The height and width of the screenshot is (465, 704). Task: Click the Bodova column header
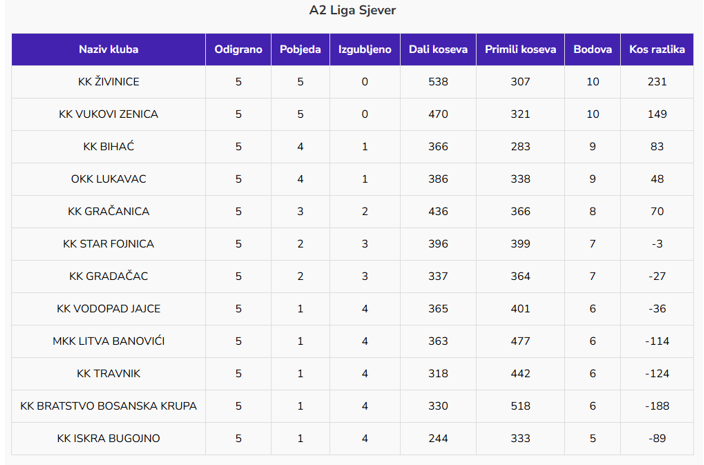pos(592,49)
